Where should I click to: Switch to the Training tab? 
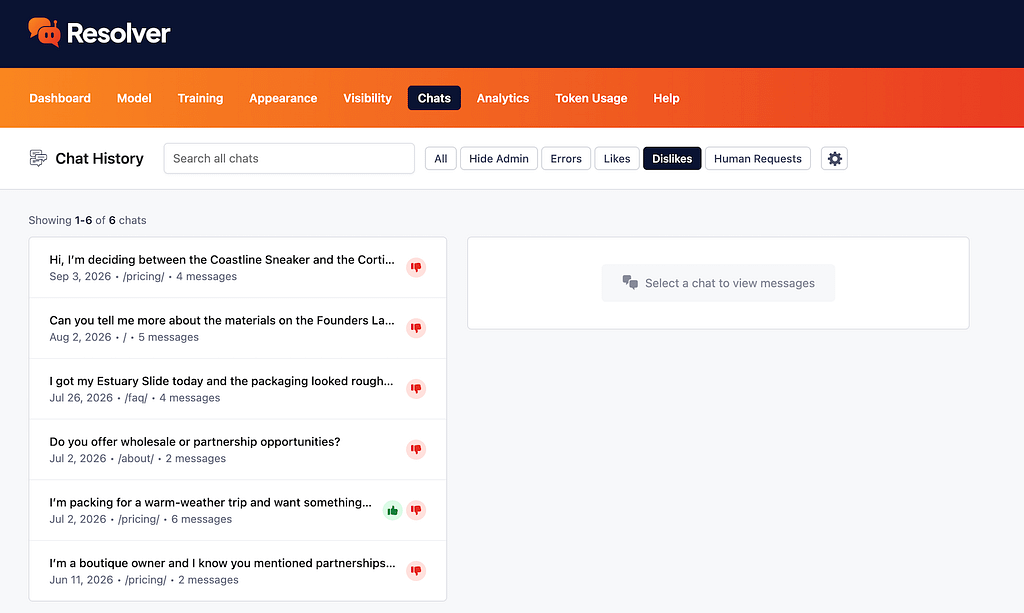click(x=200, y=98)
